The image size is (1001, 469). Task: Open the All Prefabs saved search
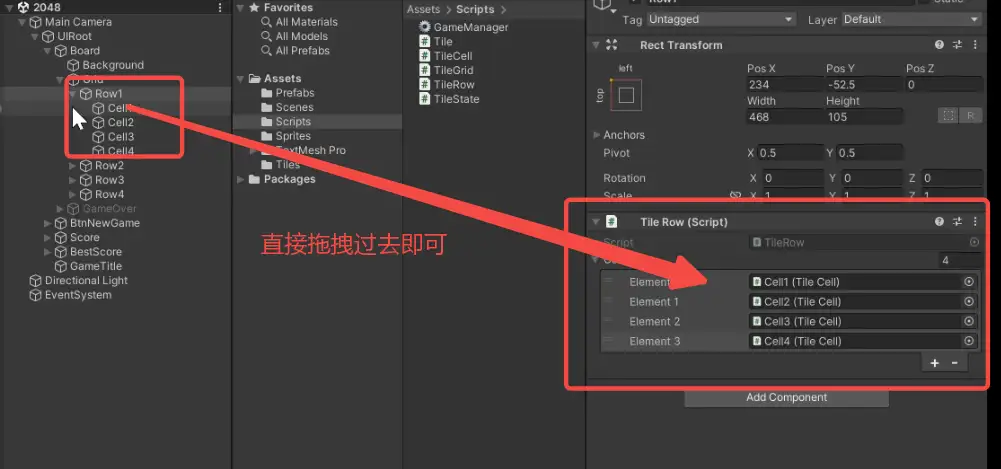coord(303,50)
